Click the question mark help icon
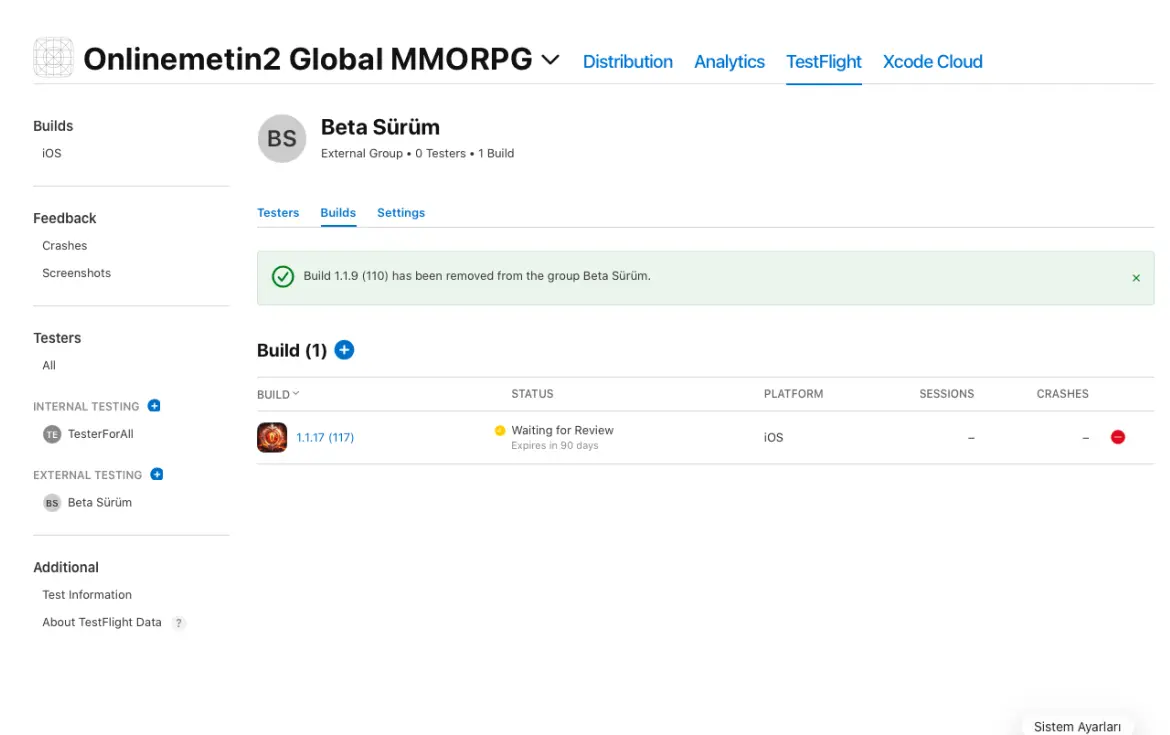1170x735 pixels. [178, 623]
